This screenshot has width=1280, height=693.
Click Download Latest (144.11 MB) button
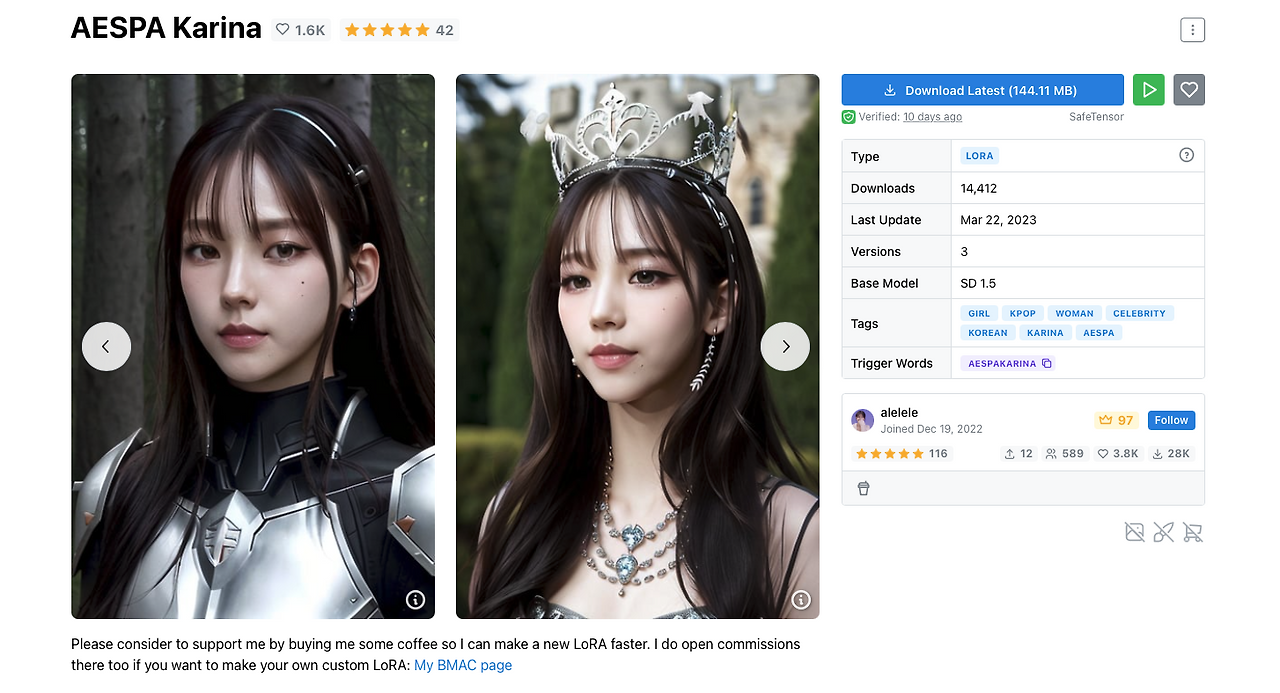(982, 90)
